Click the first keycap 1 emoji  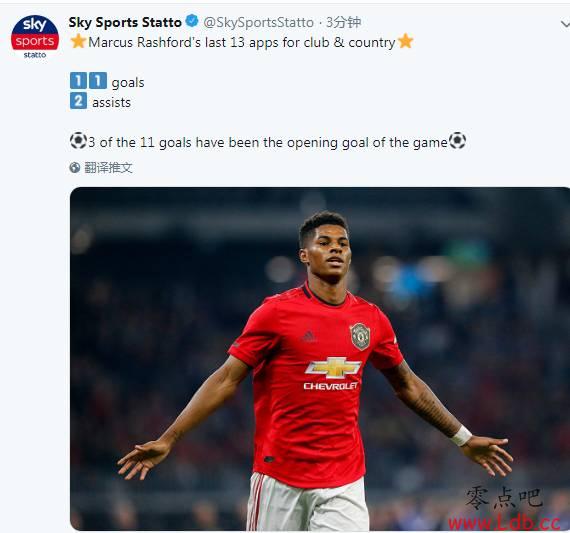tap(79, 81)
